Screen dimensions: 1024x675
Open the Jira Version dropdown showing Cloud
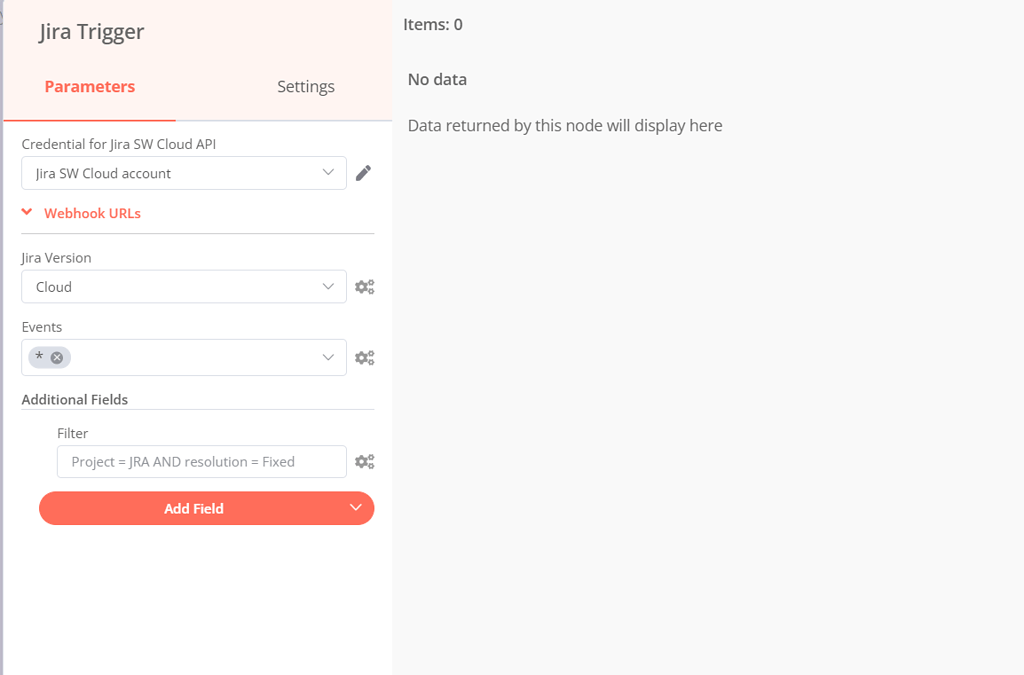click(184, 286)
